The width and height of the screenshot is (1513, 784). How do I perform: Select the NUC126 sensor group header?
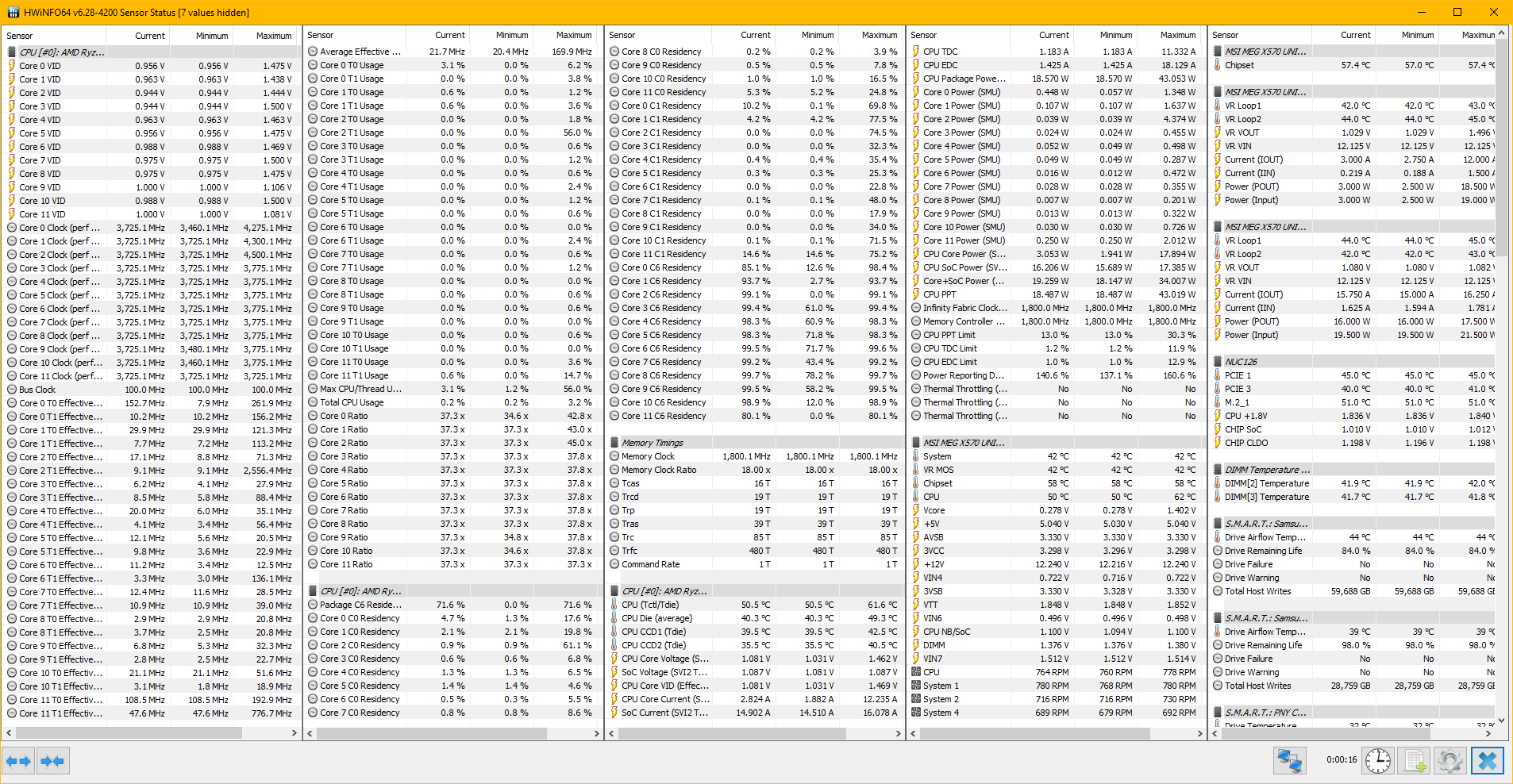(x=1353, y=362)
